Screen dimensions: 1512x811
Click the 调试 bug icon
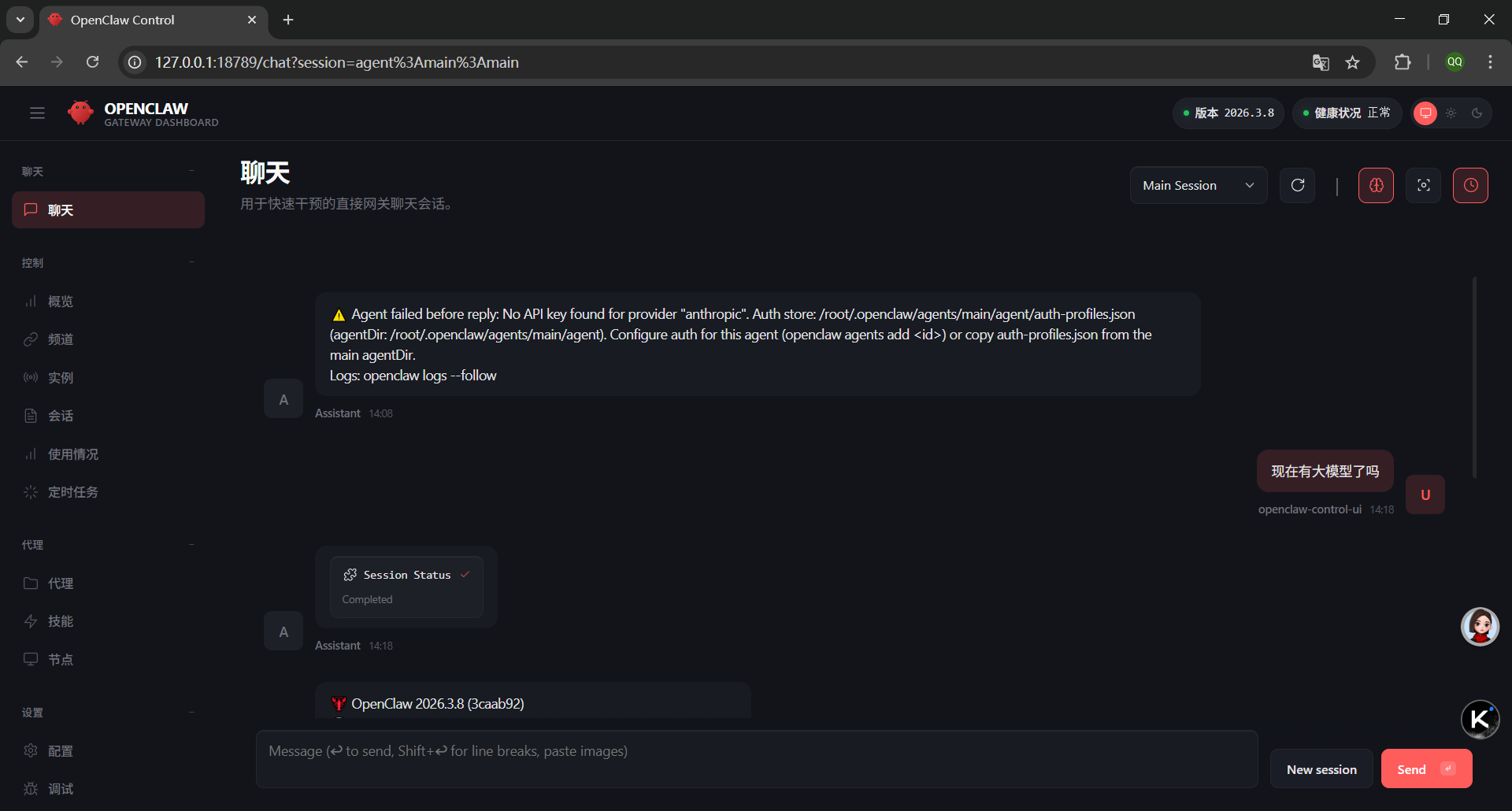point(31,789)
